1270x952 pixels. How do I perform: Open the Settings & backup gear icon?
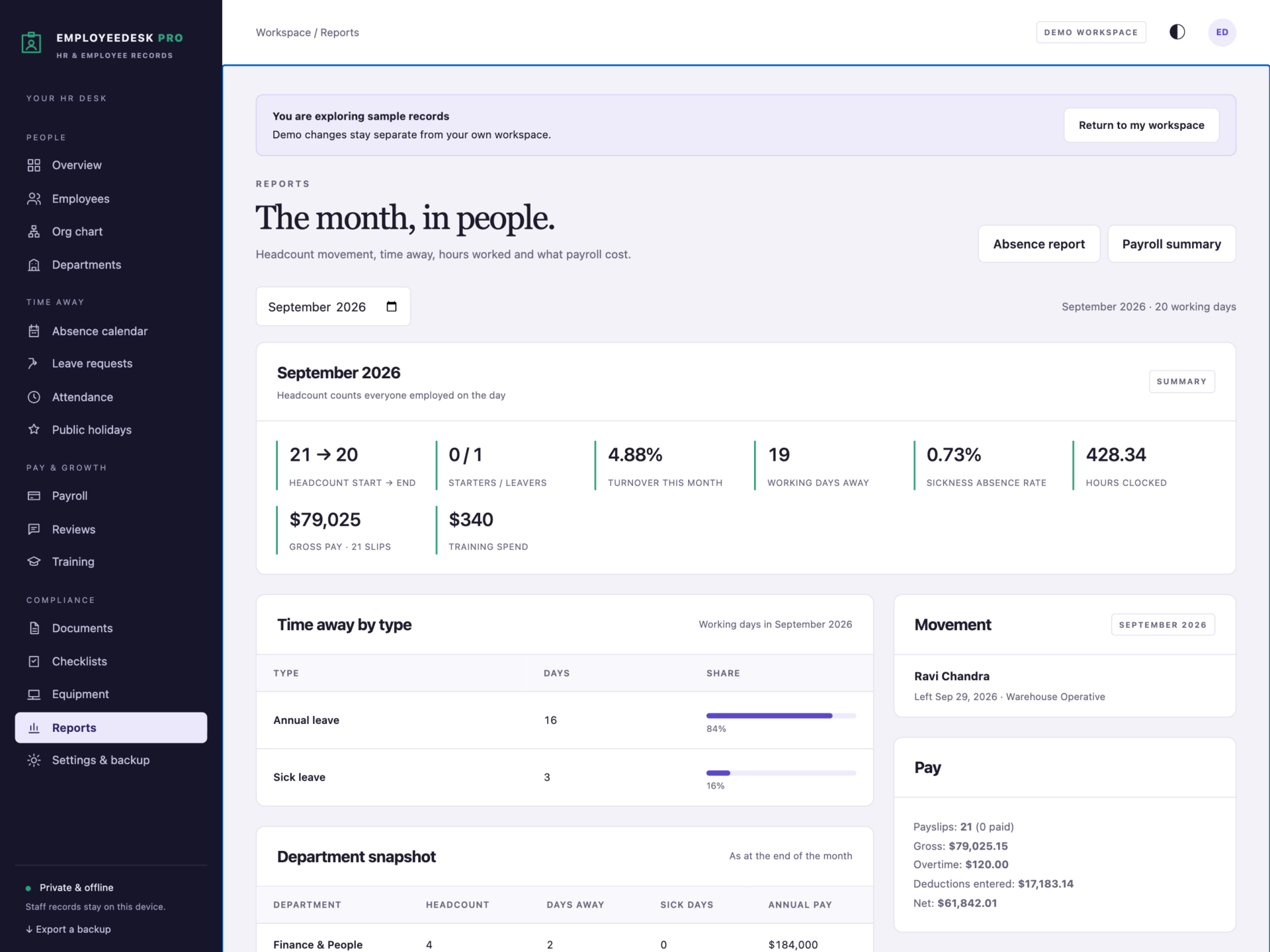pyautogui.click(x=34, y=760)
